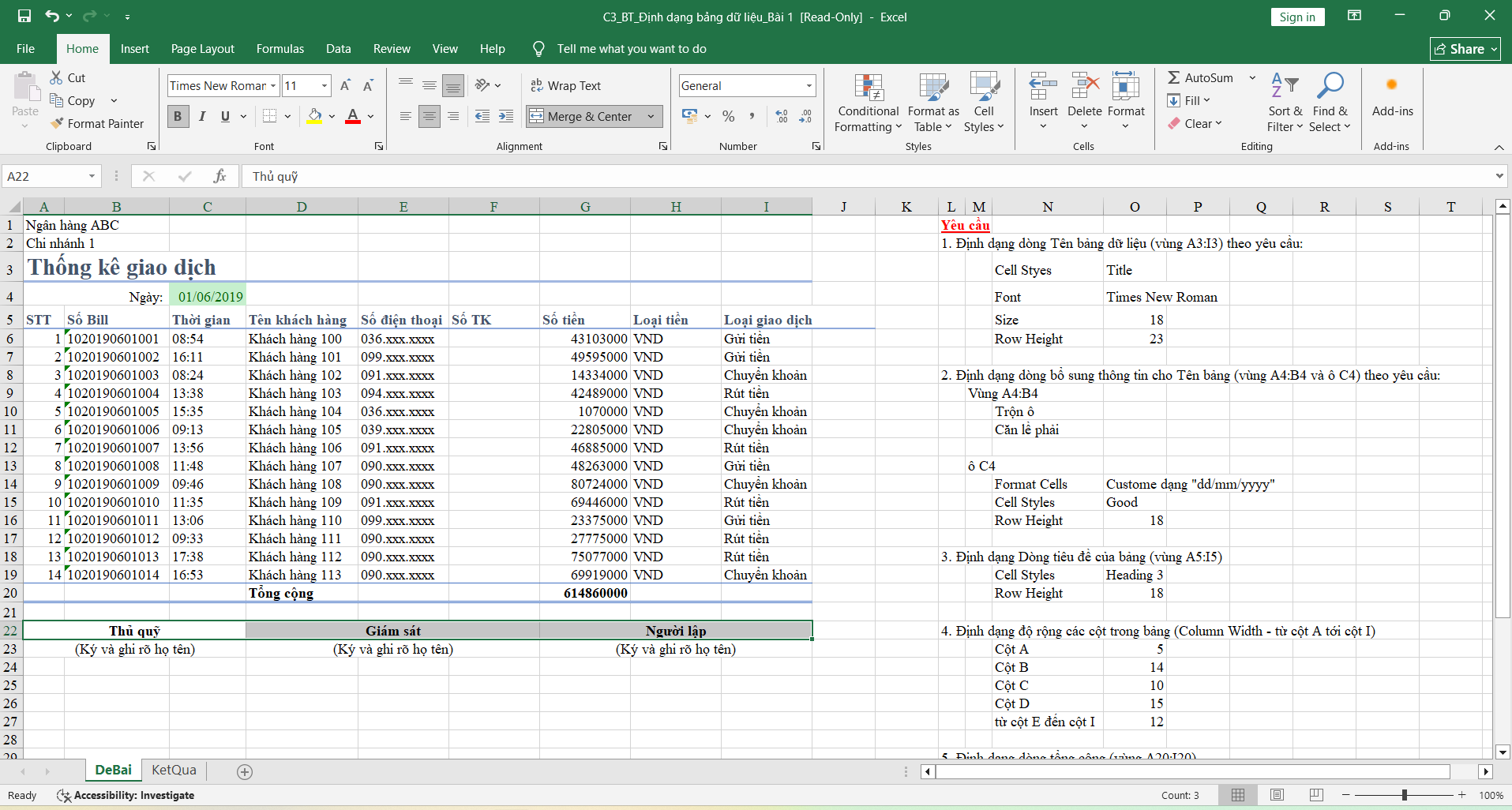Toggle Italic formatting
The width and height of the screenshot is (1512, 810).
(202, 116)
